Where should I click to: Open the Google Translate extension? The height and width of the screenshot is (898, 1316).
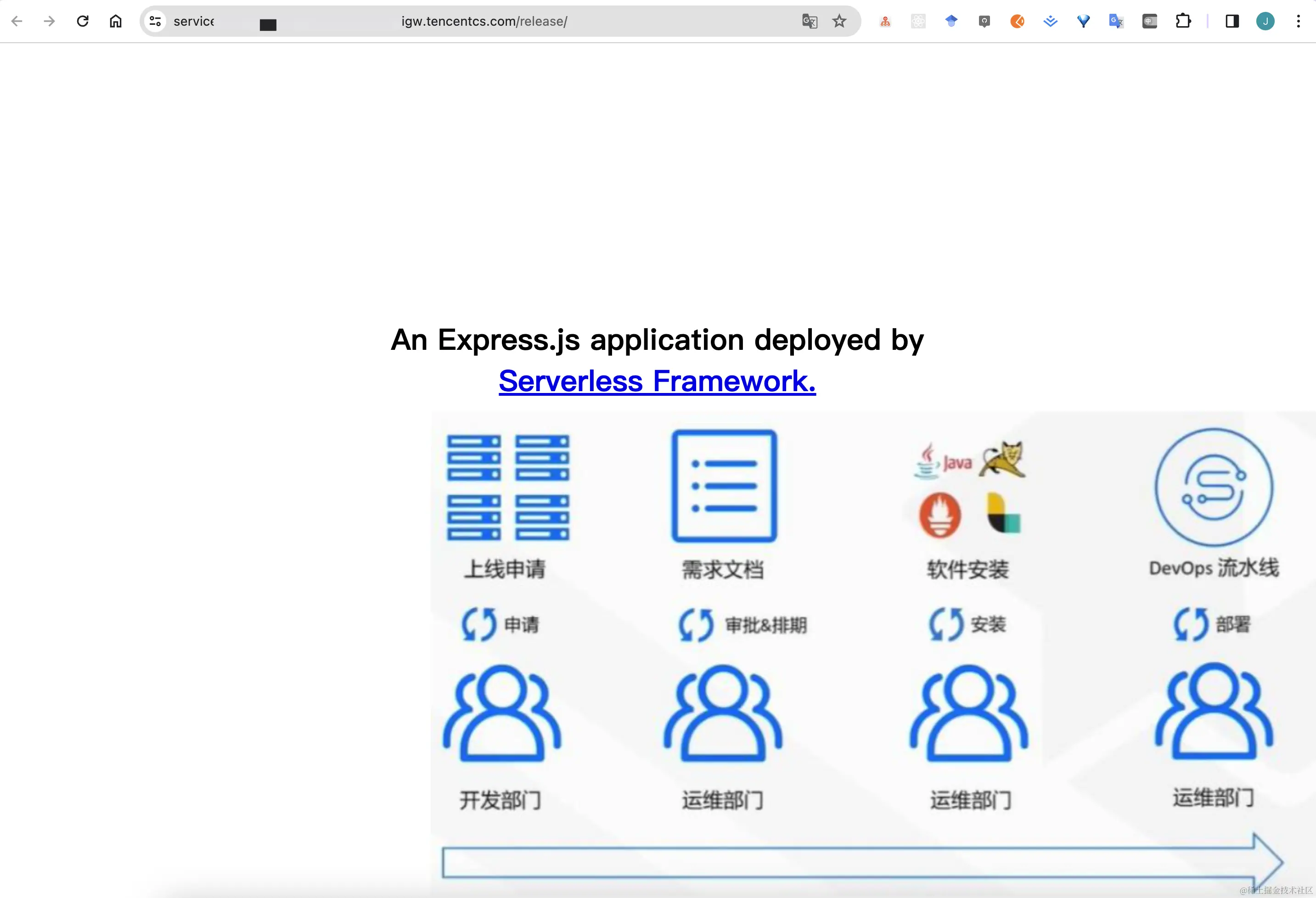coord(1116,22)
